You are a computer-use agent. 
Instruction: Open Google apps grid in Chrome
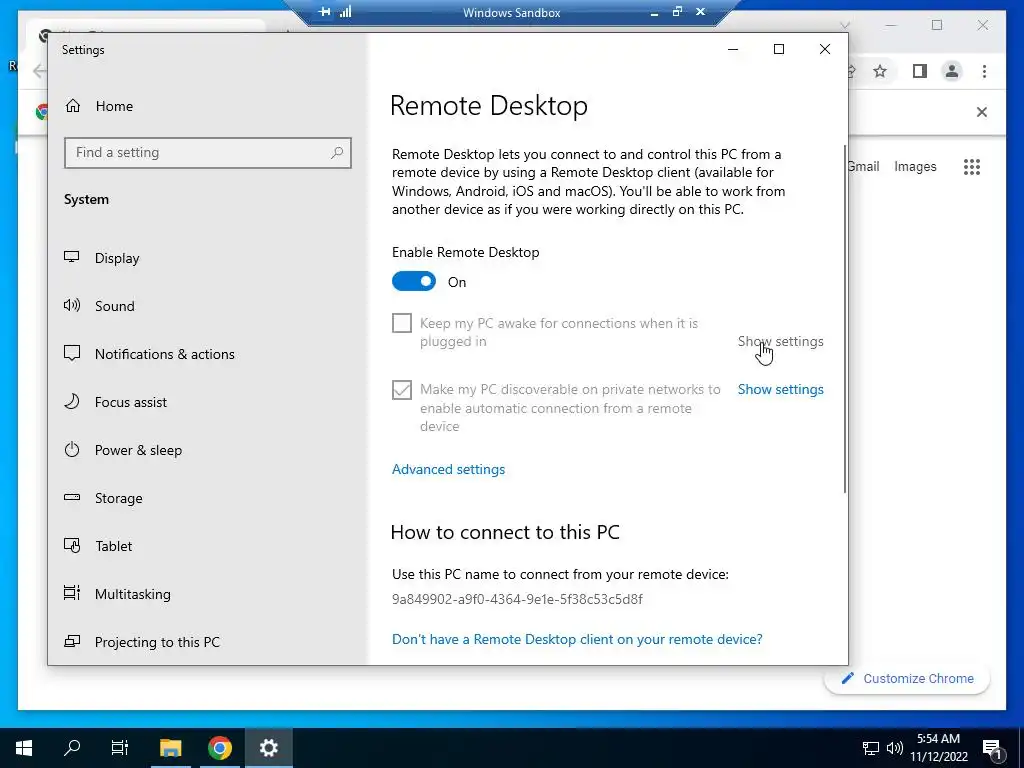pyautogui.click(x=972, y=167)
